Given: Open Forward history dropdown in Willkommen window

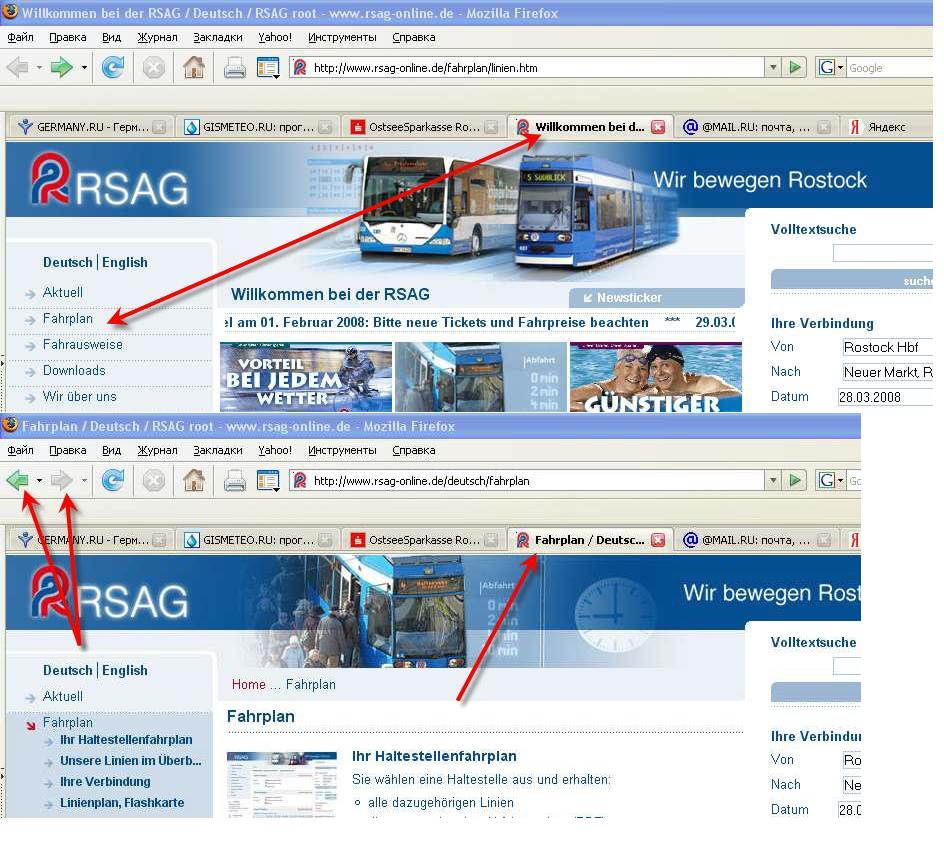Looking at the screenshot, I should point(84,67).
